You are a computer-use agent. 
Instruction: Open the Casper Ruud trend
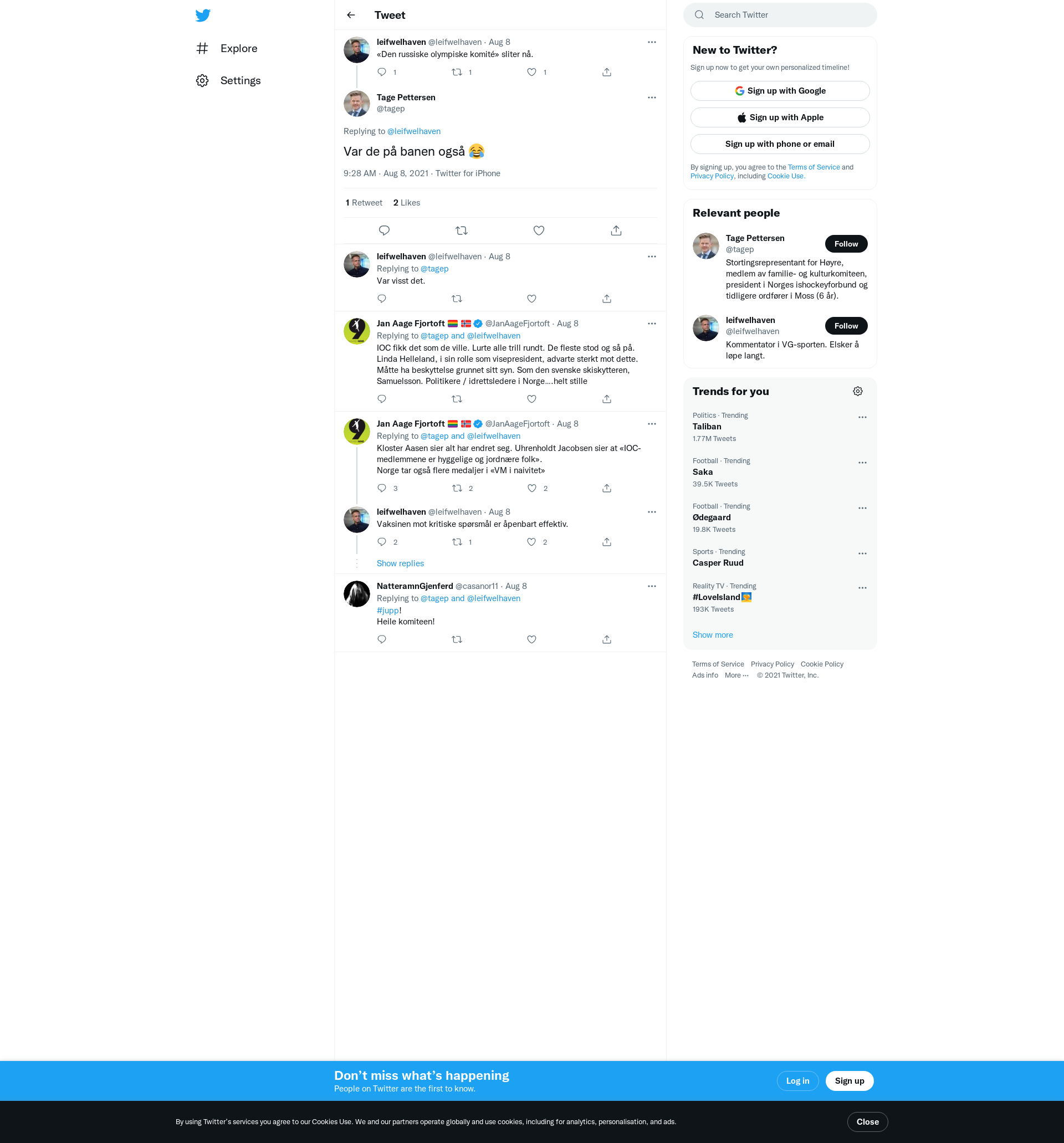click(779, 558)
